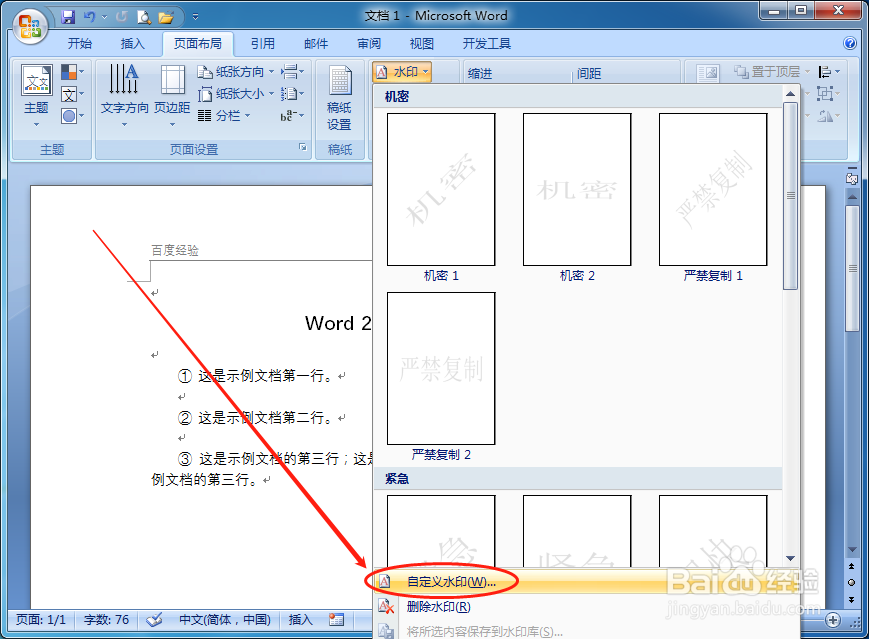
Task: Switch to the 插入 tab
Action: pos(132,43)
